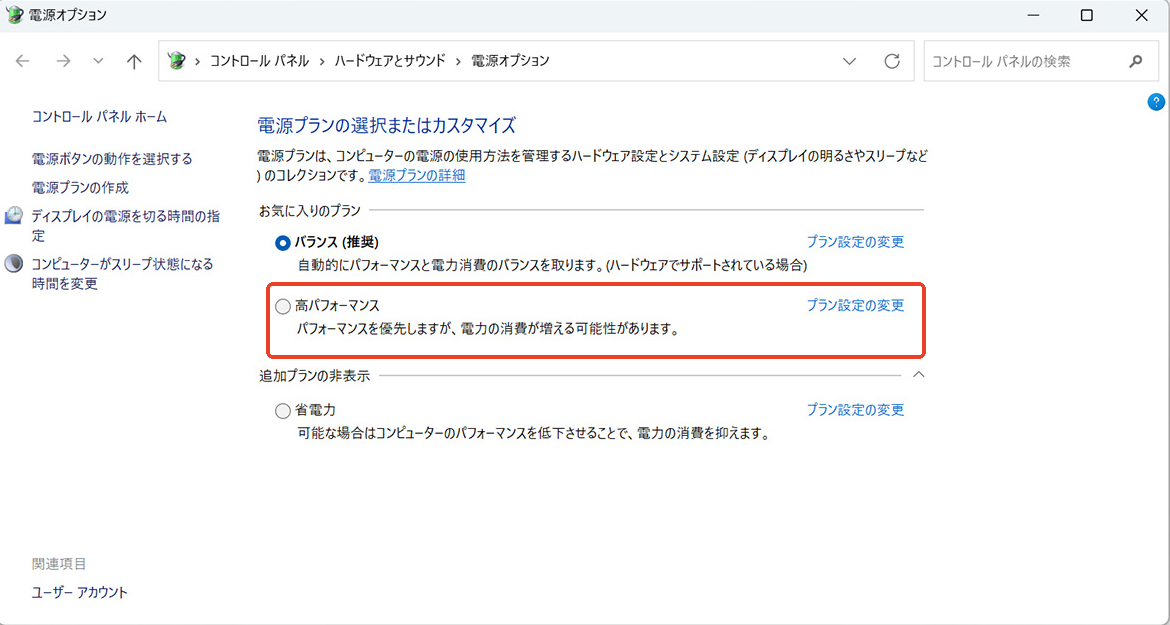
Task: Collapse the 追加プランの非表示 section
Action: tap(919, 375)
